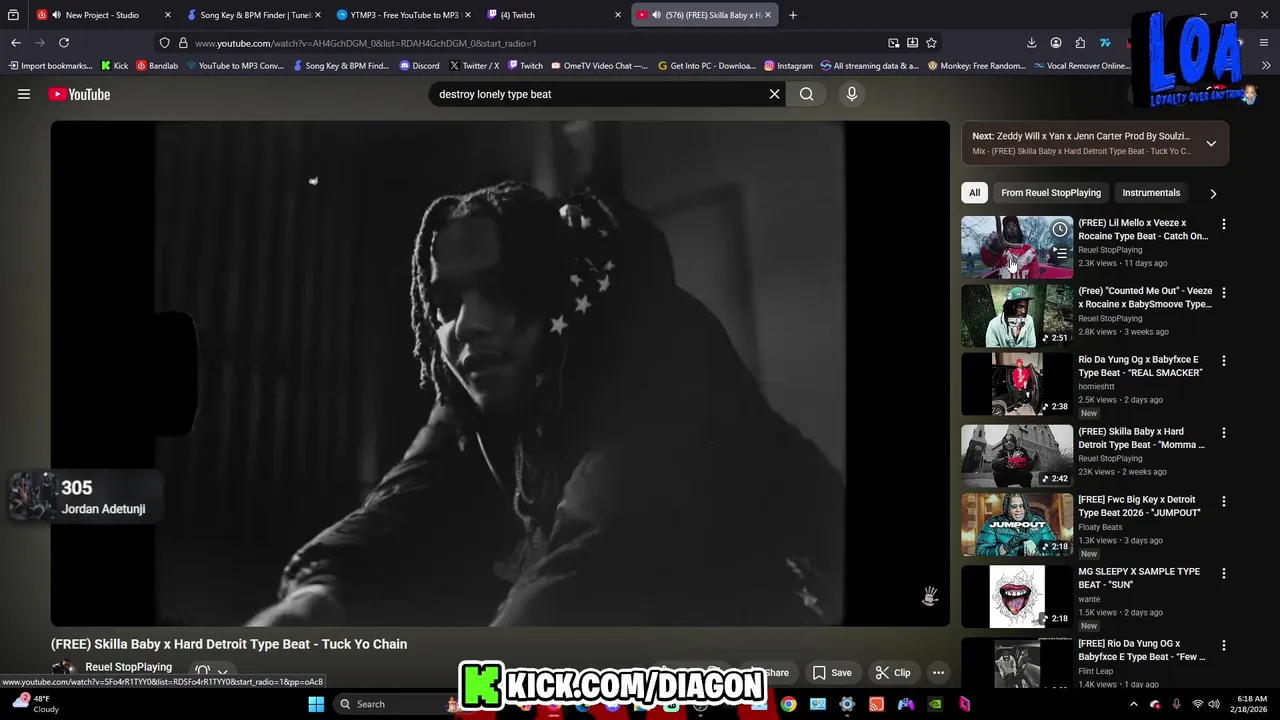The width and height of the screenshot is (1280, 720).
Task: Open the 'Lil Mello x Veeze' video thumbnail
Action: click(x=1017, y=247)
